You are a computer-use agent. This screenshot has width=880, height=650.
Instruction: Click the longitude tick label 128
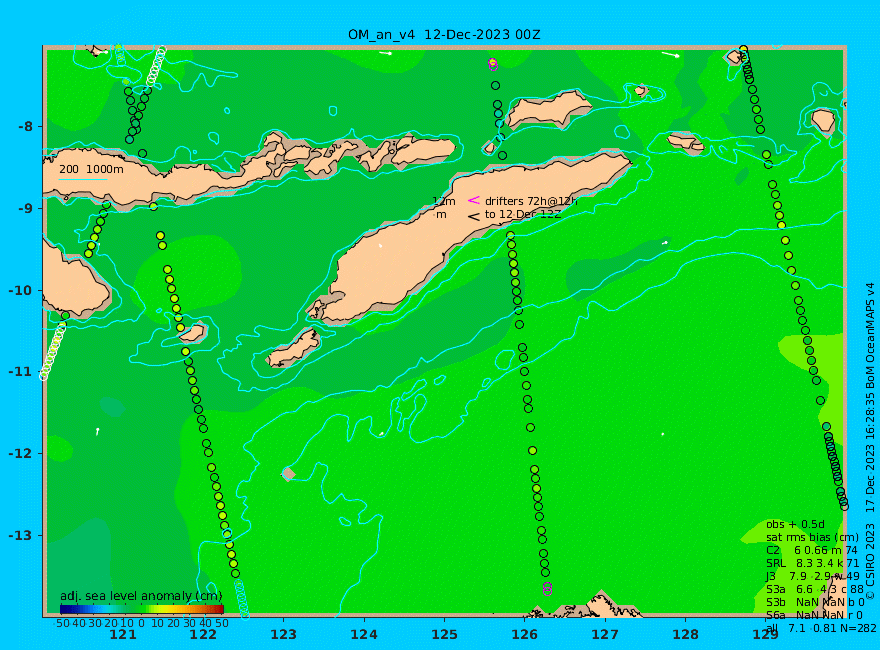pos(686,635)
